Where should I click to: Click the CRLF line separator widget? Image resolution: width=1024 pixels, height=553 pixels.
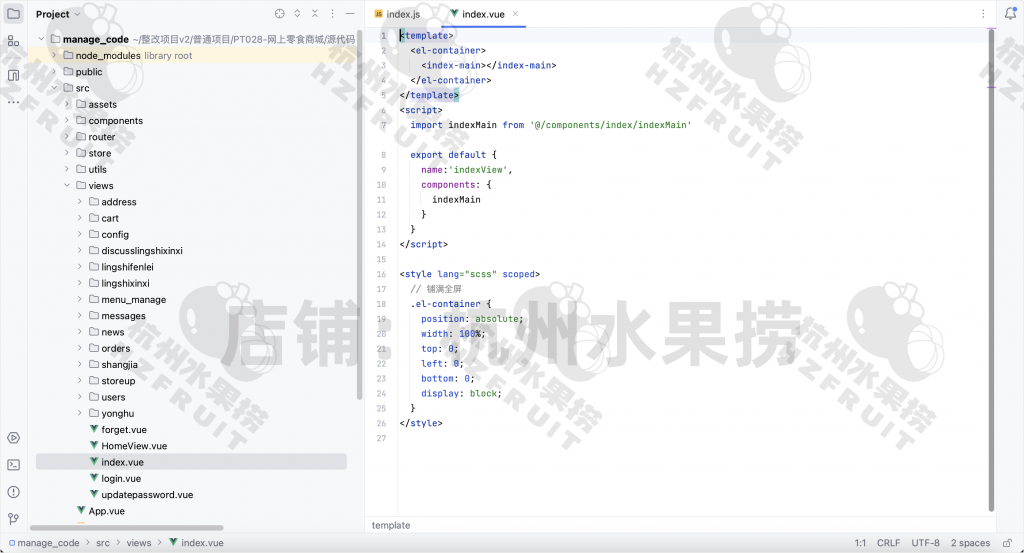point(888,543)
